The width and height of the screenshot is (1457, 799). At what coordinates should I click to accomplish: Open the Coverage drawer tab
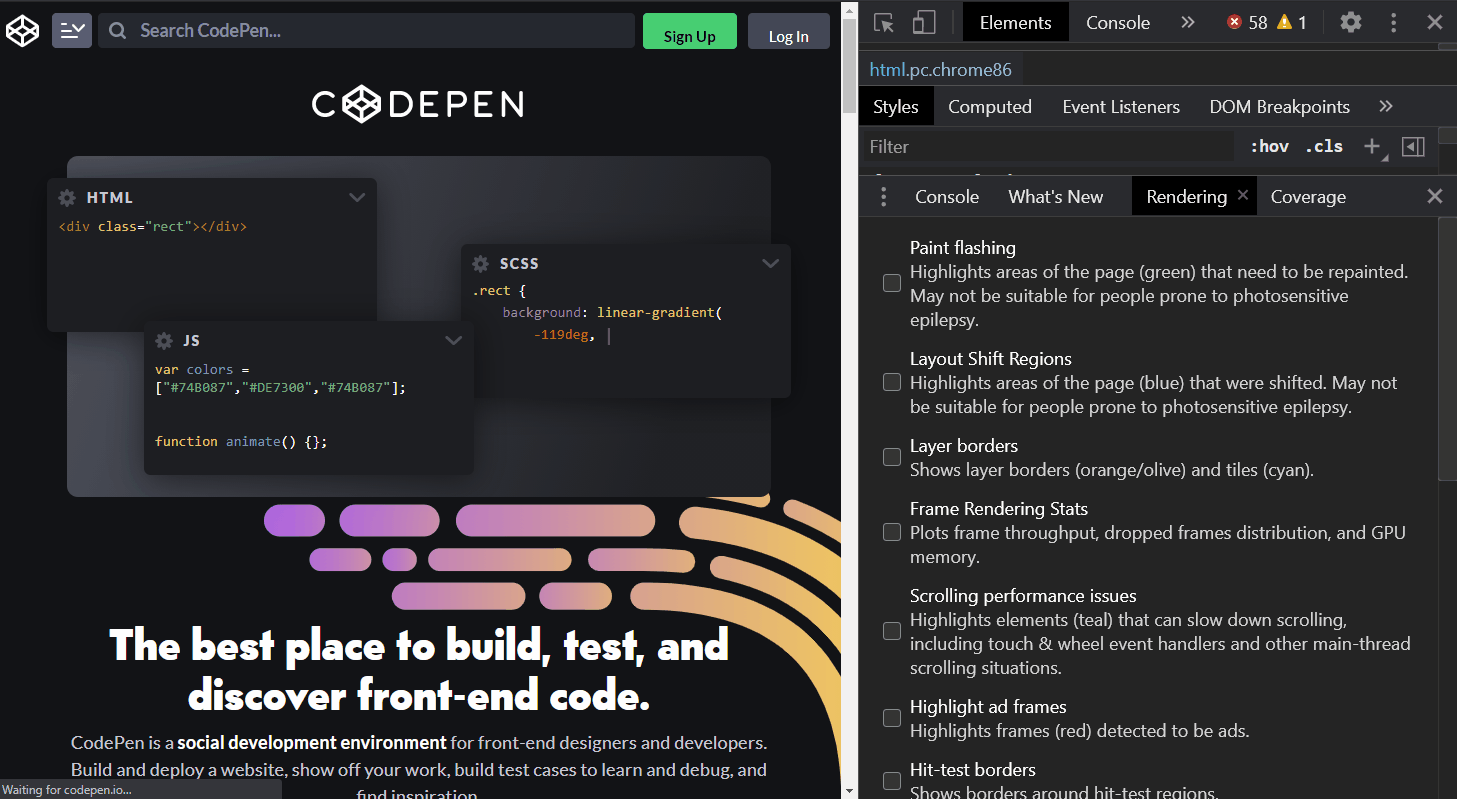click(x=1307, y=197)
